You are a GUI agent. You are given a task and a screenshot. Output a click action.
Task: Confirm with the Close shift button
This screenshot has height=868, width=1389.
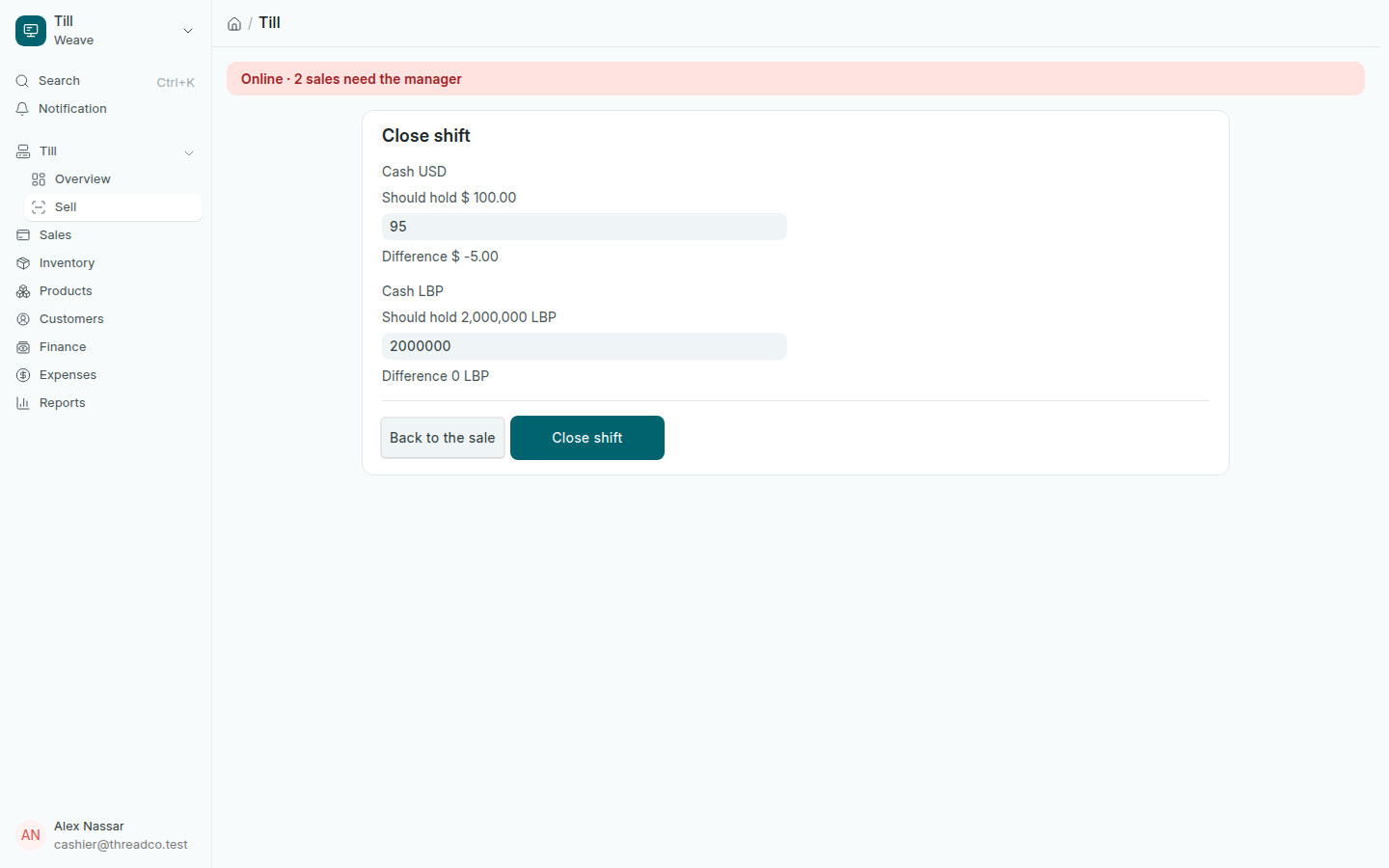tap(587, 438)
